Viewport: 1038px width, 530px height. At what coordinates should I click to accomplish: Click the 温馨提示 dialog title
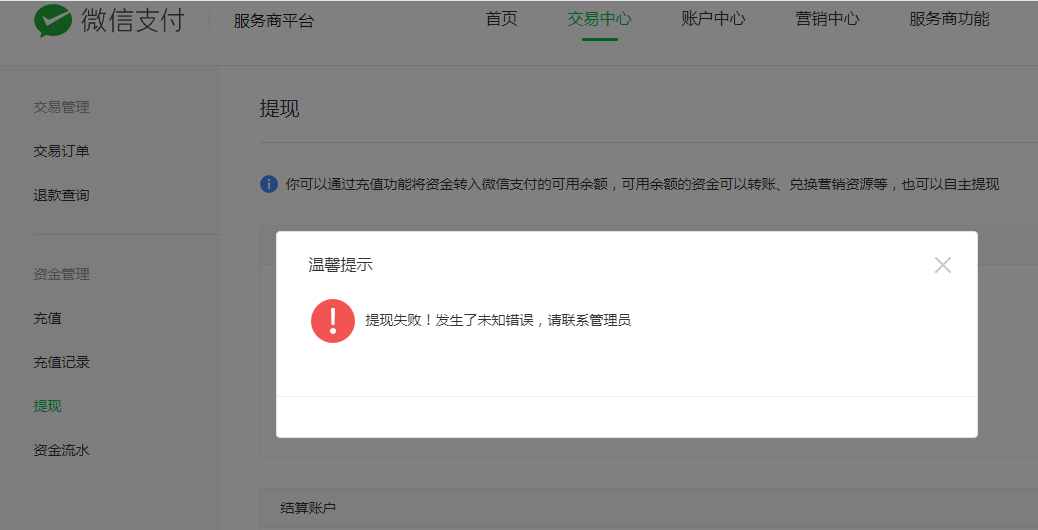point(340,265)
